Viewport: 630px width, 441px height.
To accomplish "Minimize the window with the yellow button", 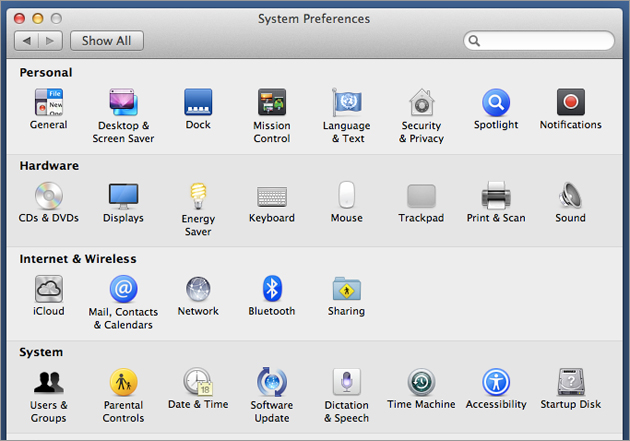I will [38, 18].
